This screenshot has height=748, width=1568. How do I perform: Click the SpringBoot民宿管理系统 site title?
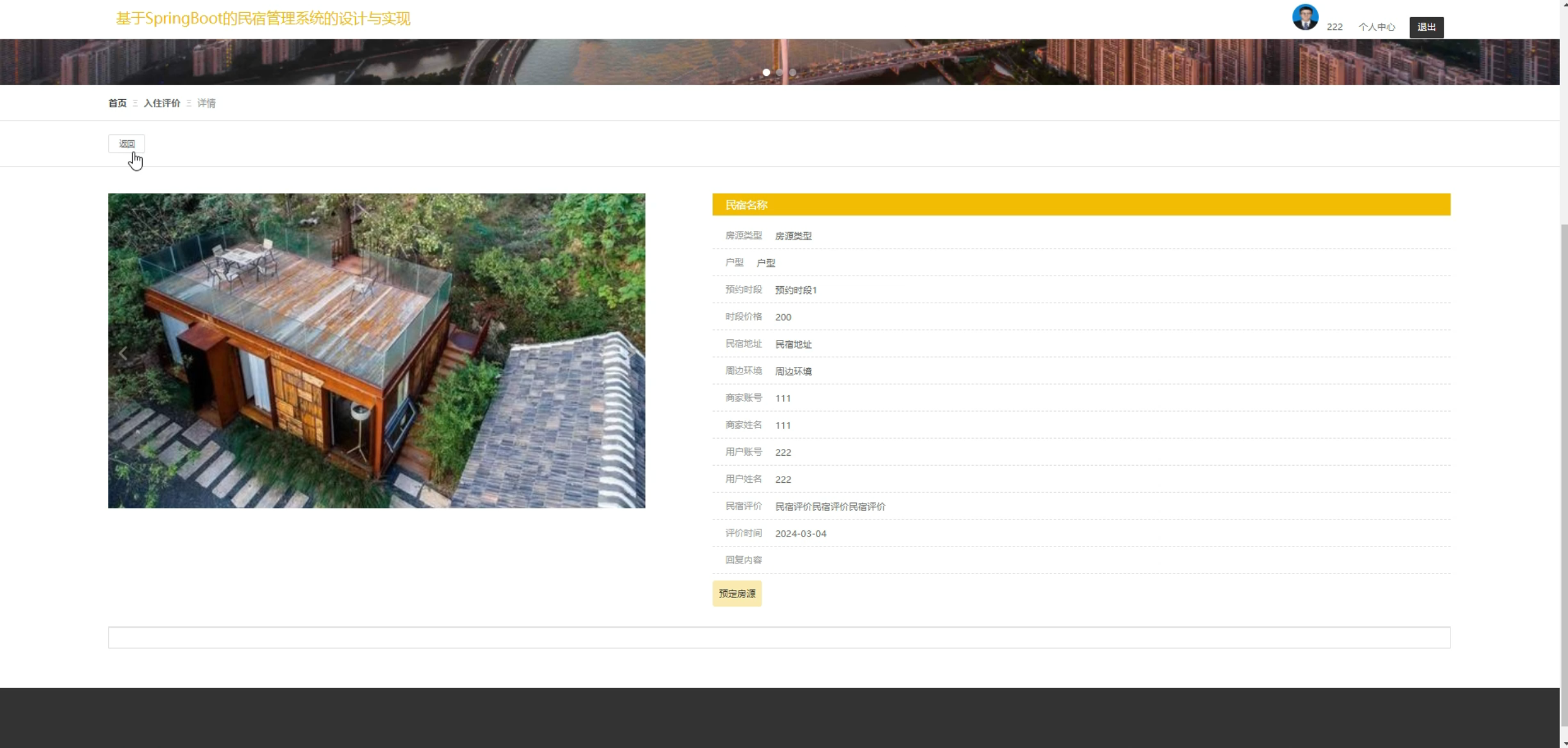click(263, 19)
